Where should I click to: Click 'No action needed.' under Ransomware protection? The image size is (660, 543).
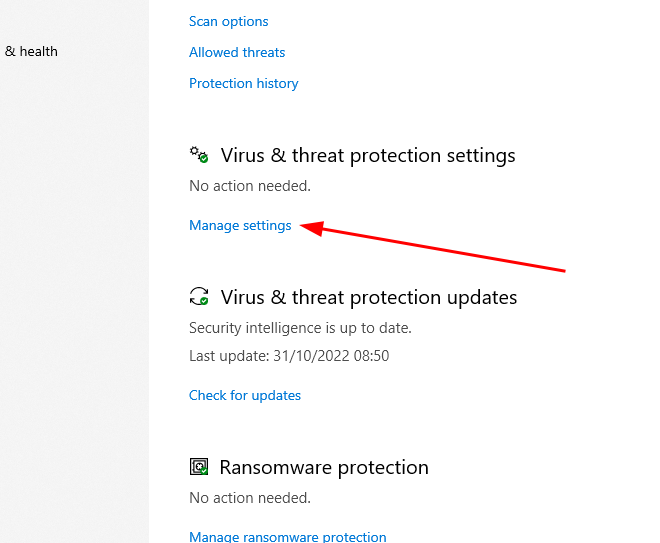tap(249, 497)
